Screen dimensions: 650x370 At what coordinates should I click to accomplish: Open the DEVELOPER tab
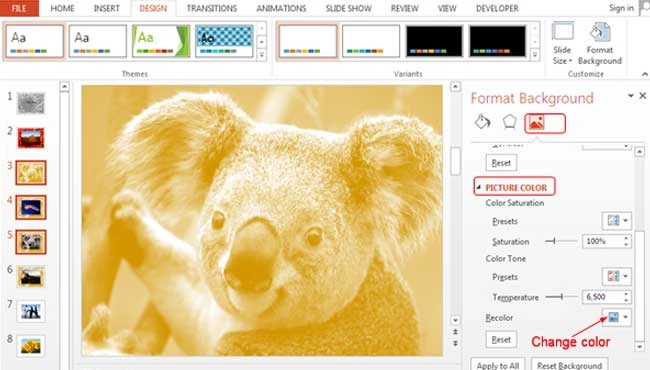coord(497,8)
